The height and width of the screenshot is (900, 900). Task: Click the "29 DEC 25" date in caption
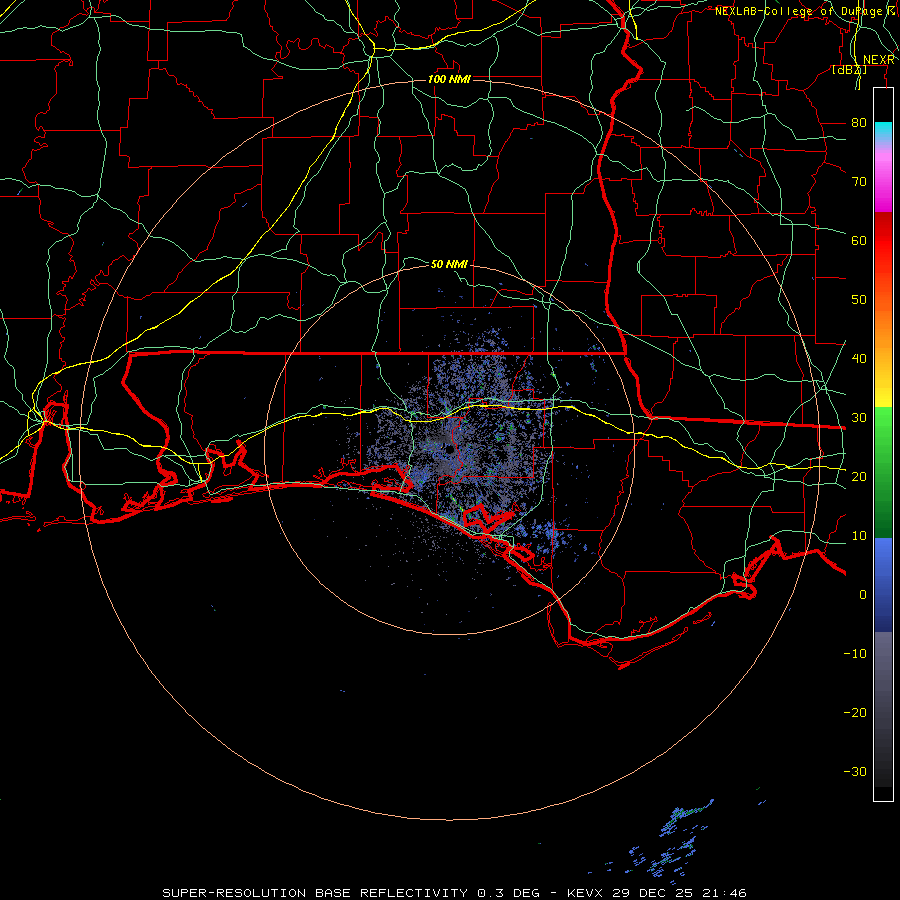coord(654,893)
